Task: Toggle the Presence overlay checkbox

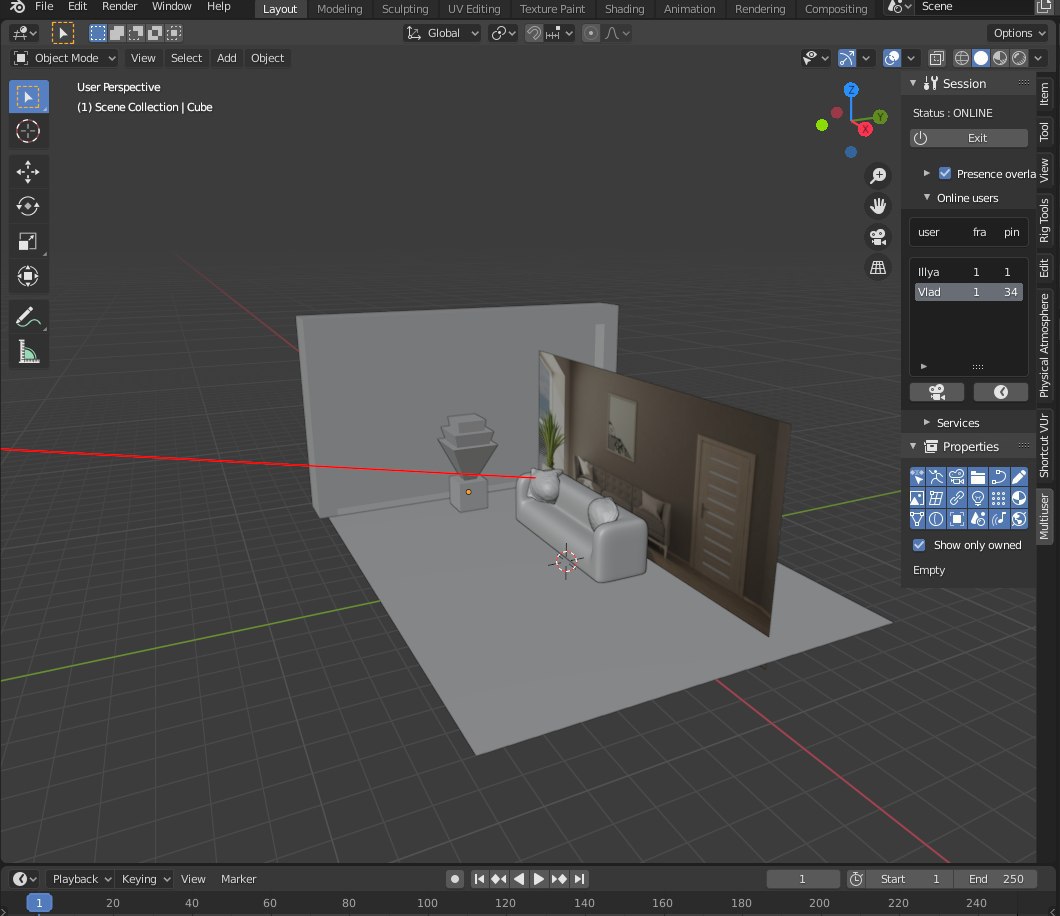Action: coord(945,174)
